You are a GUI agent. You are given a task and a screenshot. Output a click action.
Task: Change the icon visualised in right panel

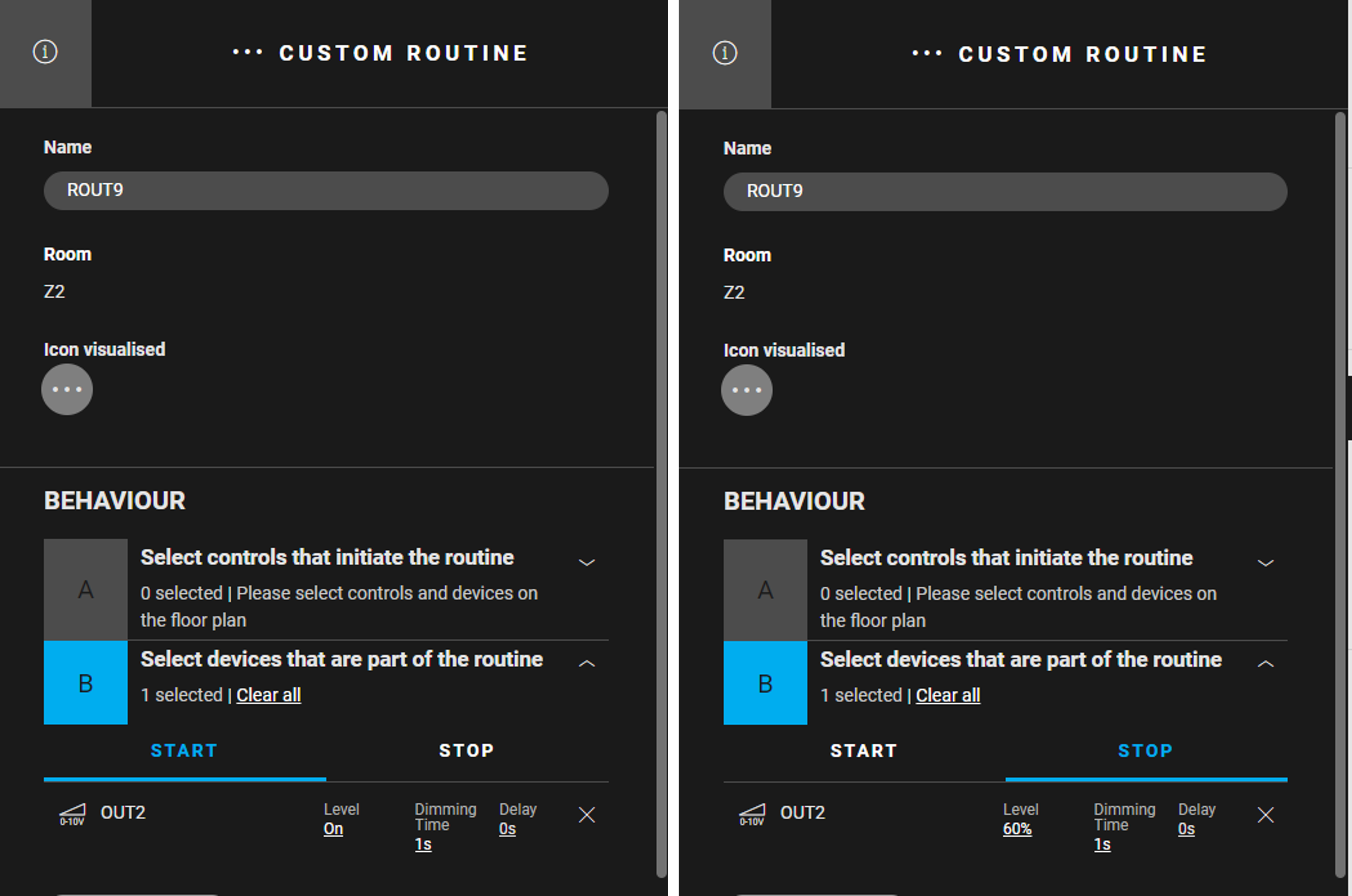746,390
